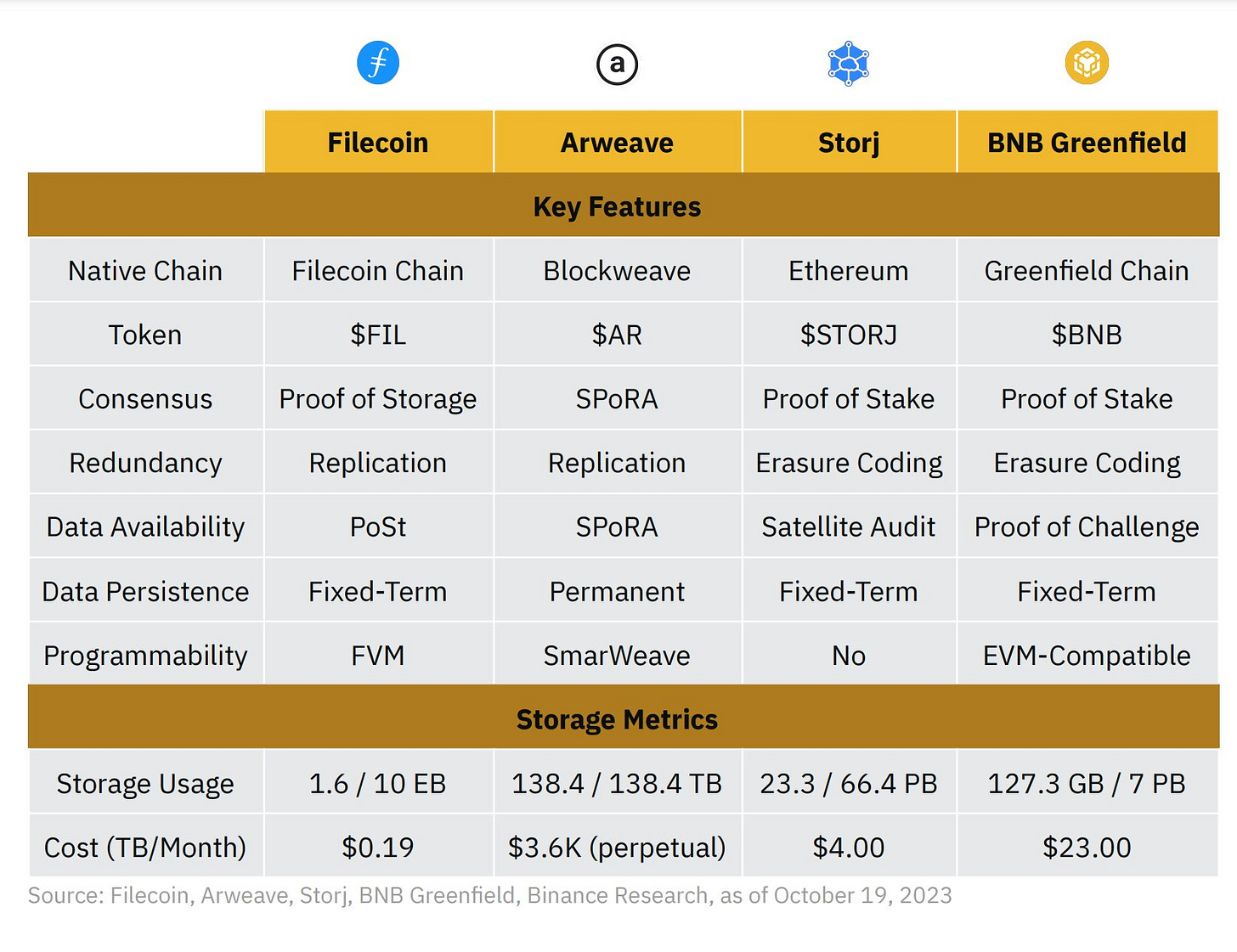The width and height of the screenshot is (1237, 952).
Task: Select the Storage Usage row label
Action: [x=146, y=783]
